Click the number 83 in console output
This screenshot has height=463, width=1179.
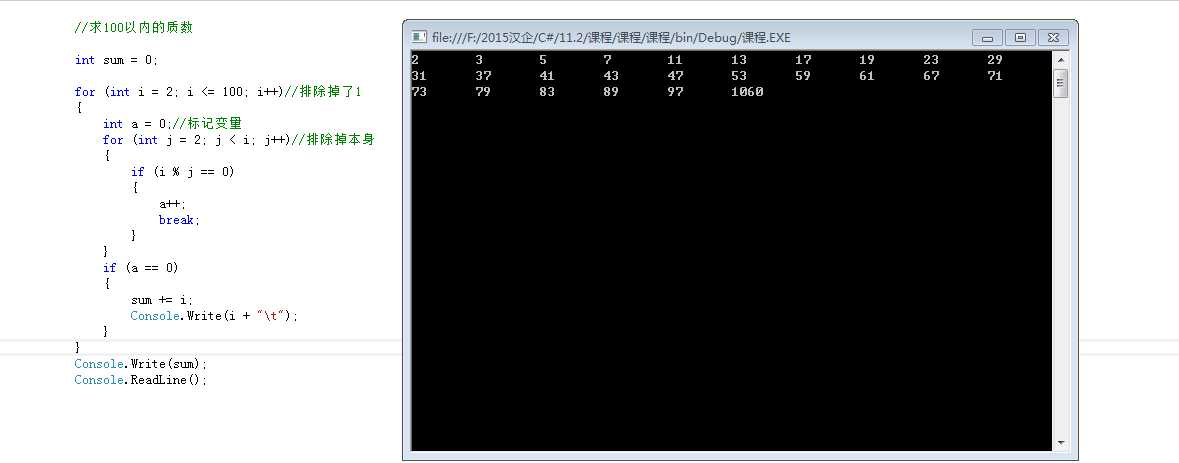click(x=547, y=92)
